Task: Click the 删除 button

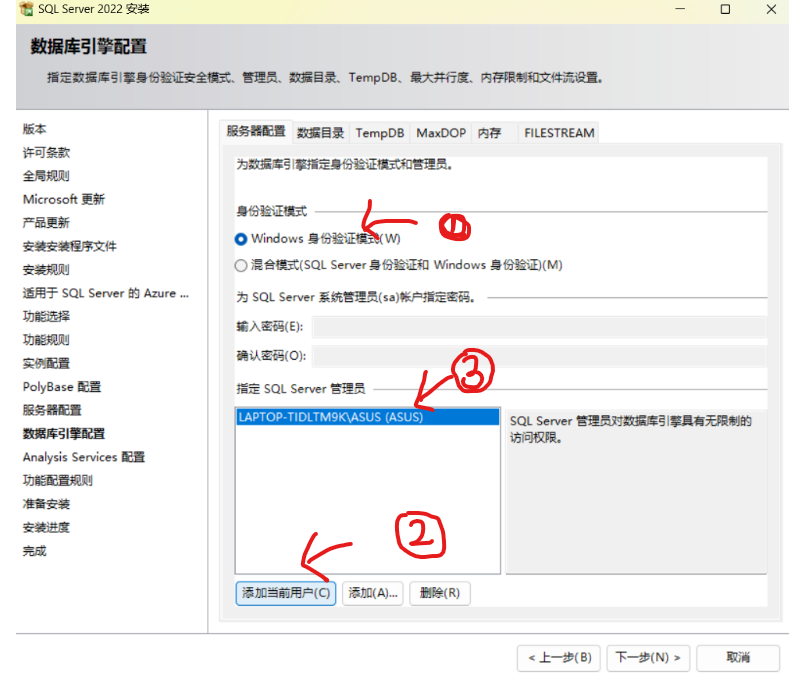Action: [439, 593]
